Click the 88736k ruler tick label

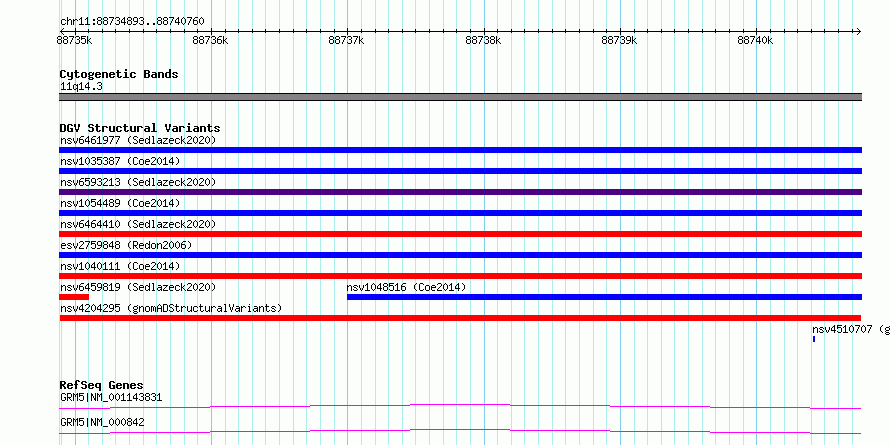point(211,40)
